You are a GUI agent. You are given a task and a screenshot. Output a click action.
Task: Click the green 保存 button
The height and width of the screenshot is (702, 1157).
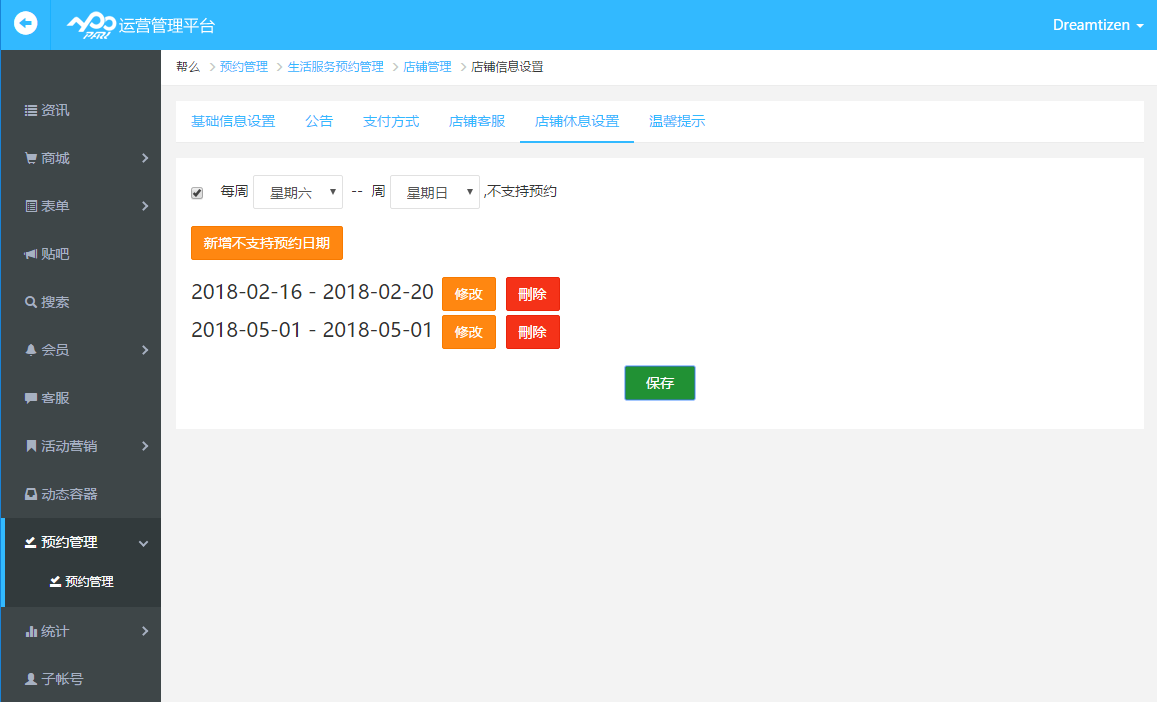(660, 383)
